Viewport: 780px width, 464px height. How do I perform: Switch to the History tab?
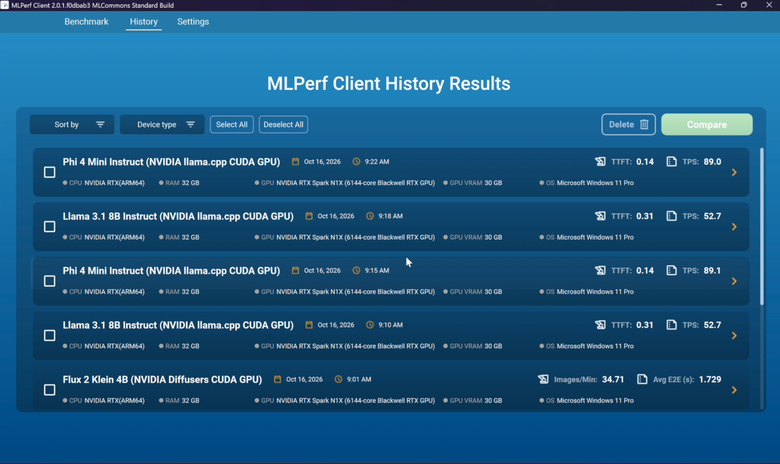coord(144,22)
